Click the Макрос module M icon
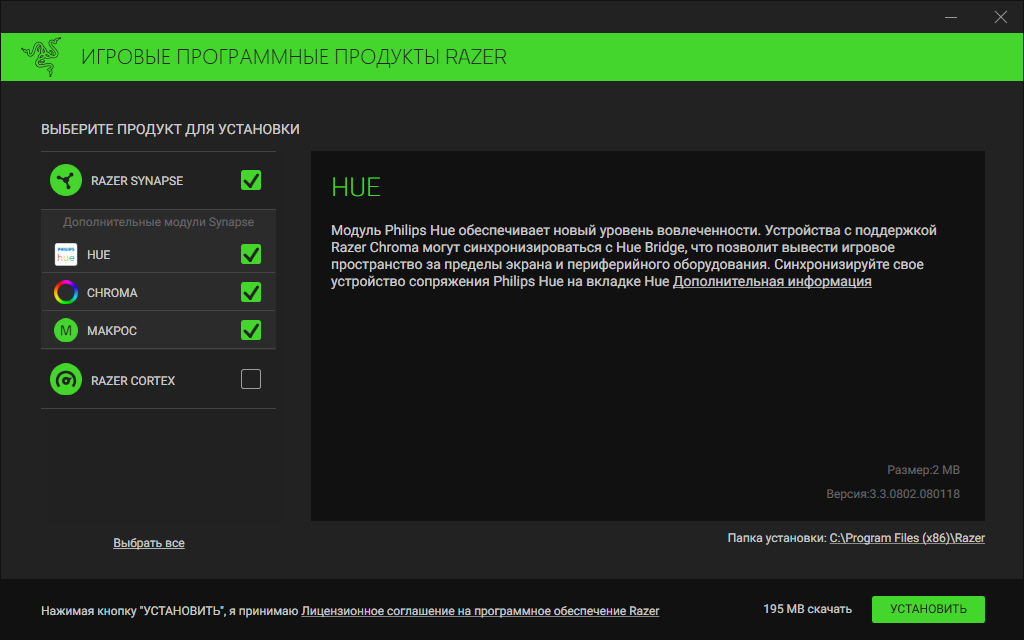 point(66,330)
